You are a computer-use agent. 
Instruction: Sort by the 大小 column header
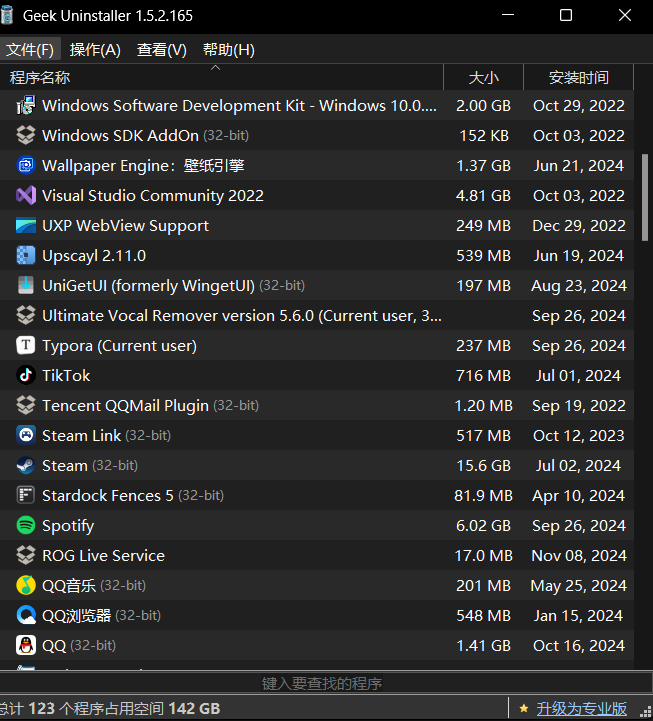[x=483, y=77]
